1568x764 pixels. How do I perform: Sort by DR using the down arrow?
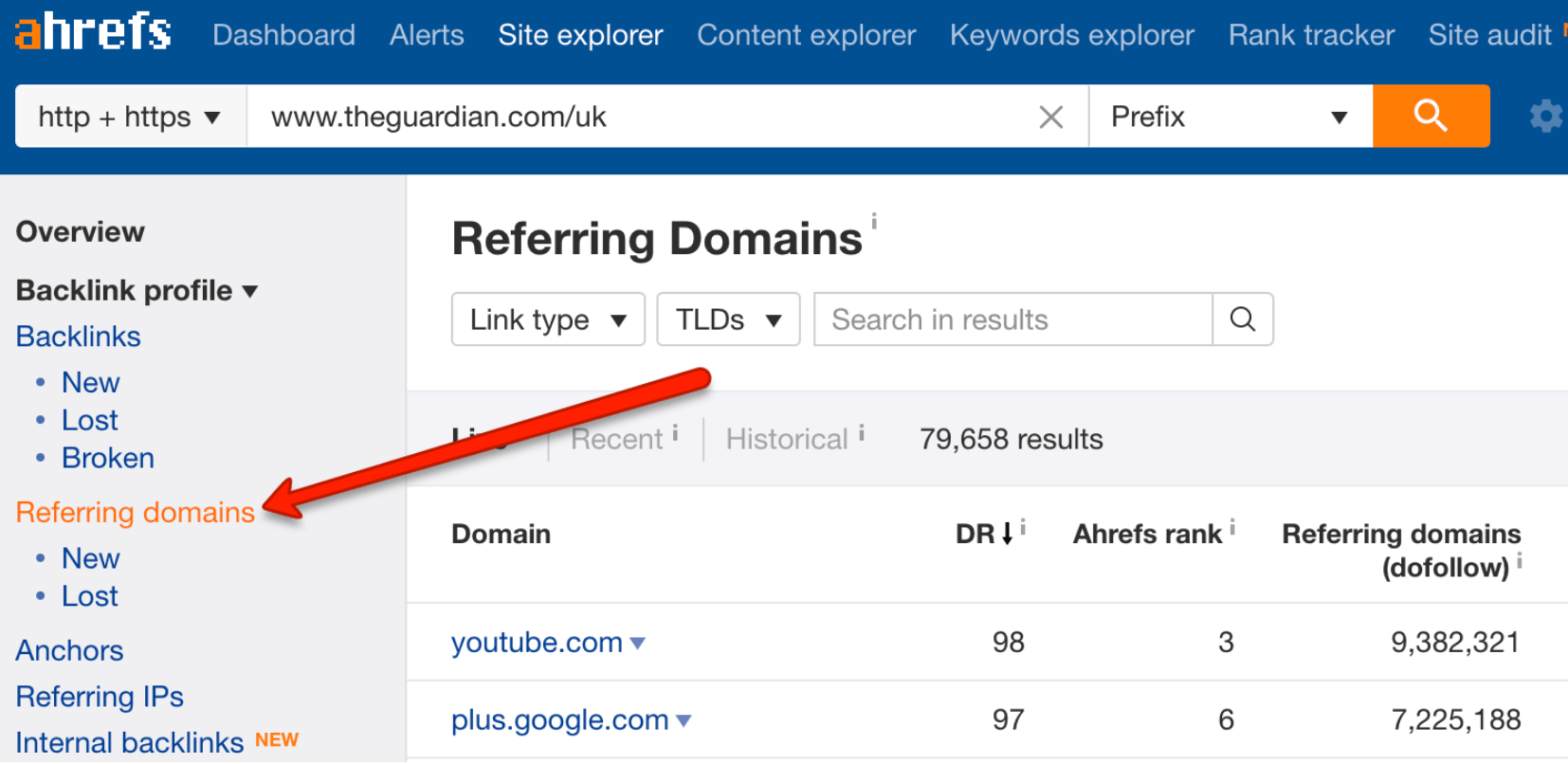(x=1007, y=533)
